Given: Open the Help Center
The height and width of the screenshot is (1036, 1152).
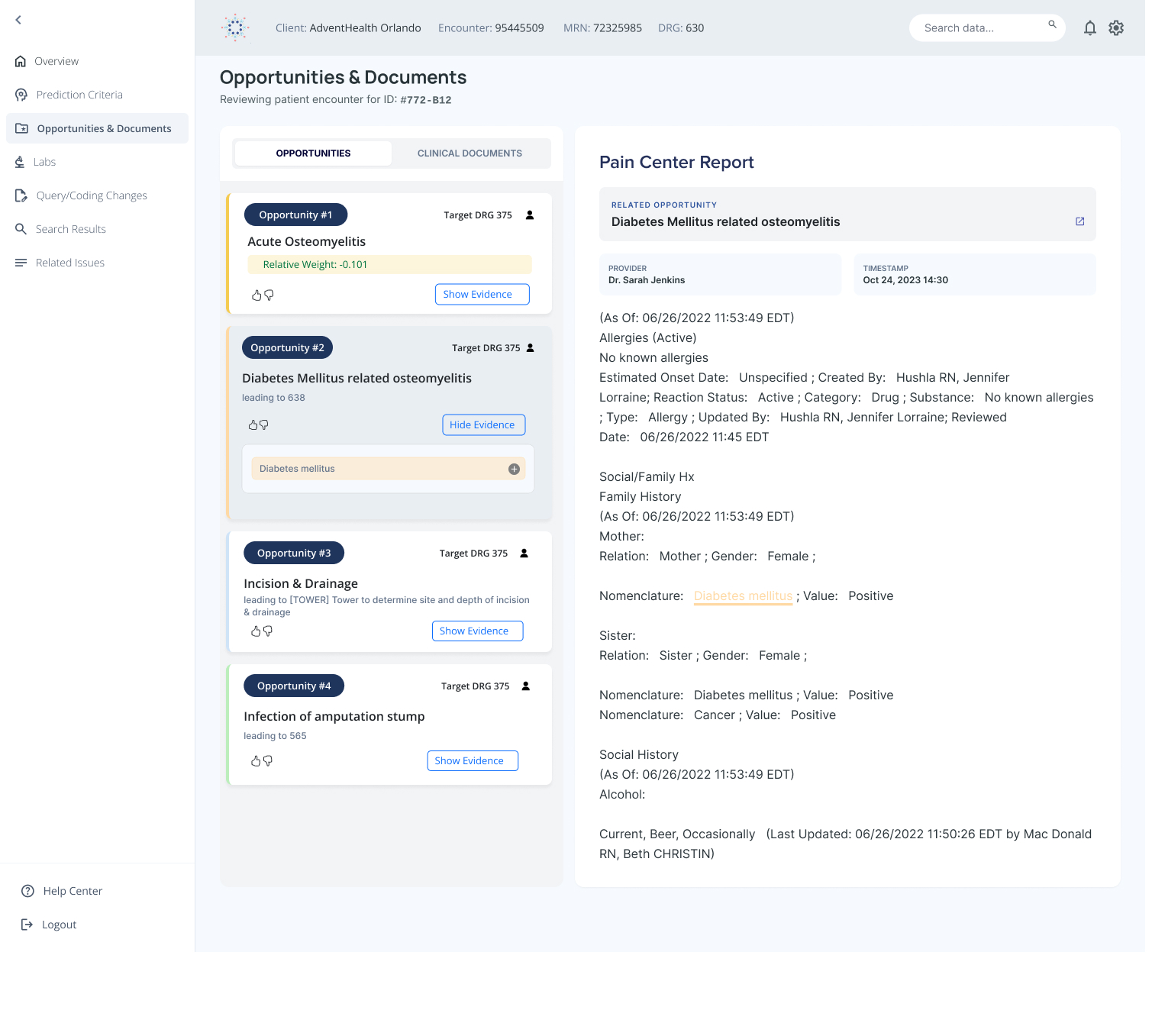Looking at the screenshot, I should (x=62, y=891).
